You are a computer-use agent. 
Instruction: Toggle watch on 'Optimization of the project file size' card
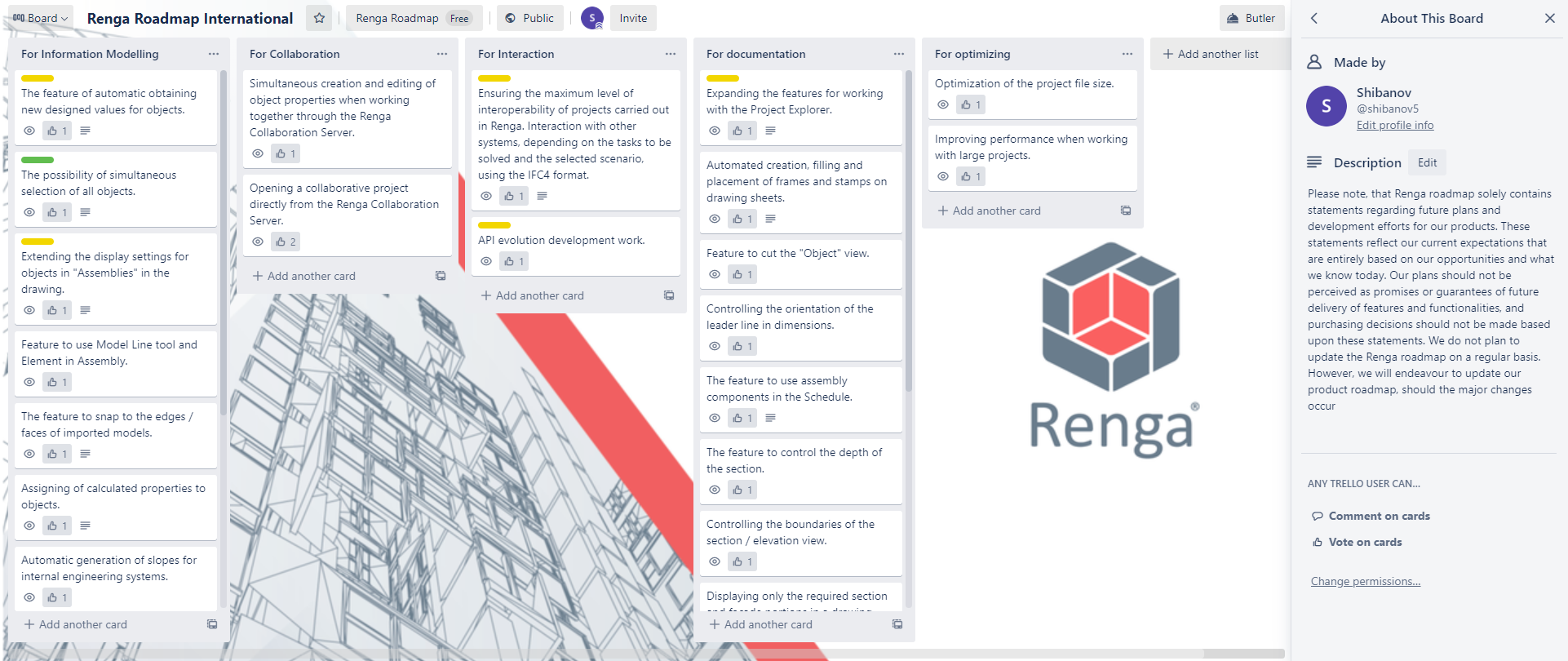tap(943, 104)
